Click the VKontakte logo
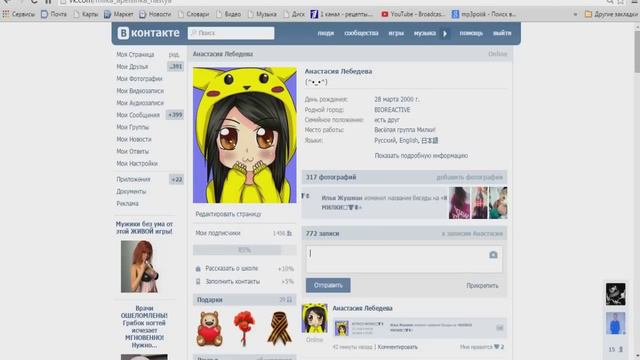The image size is (640, 360). pyautogui.click(x=149, y=33)
